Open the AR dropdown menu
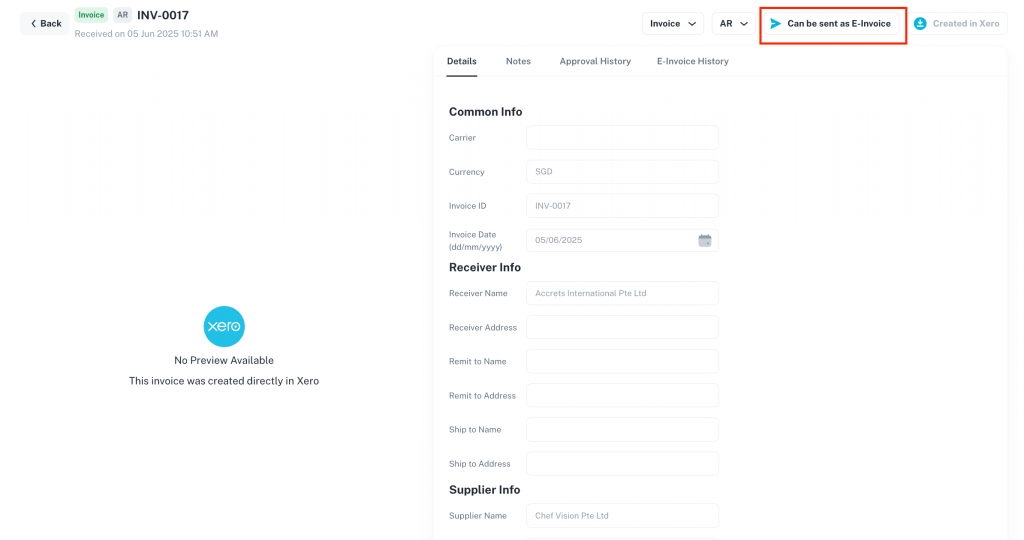 [733, 24]
